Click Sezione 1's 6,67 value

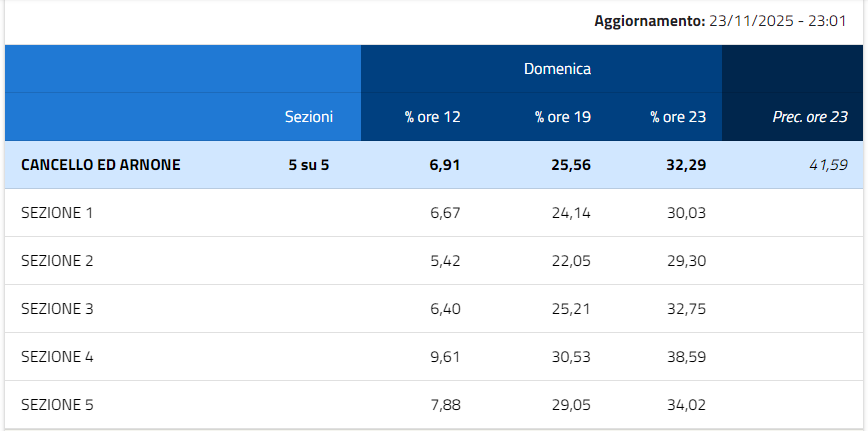click(x=445, y=213)
